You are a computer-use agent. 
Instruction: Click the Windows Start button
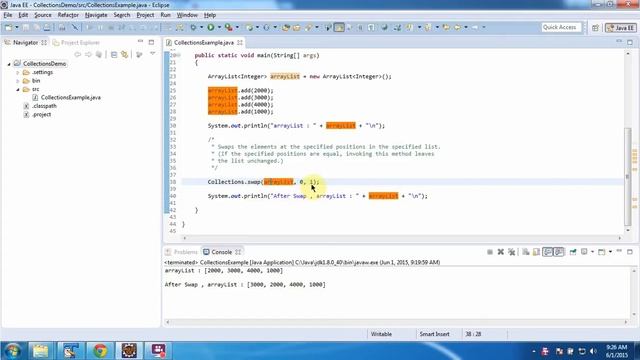[x=13, y=351]
